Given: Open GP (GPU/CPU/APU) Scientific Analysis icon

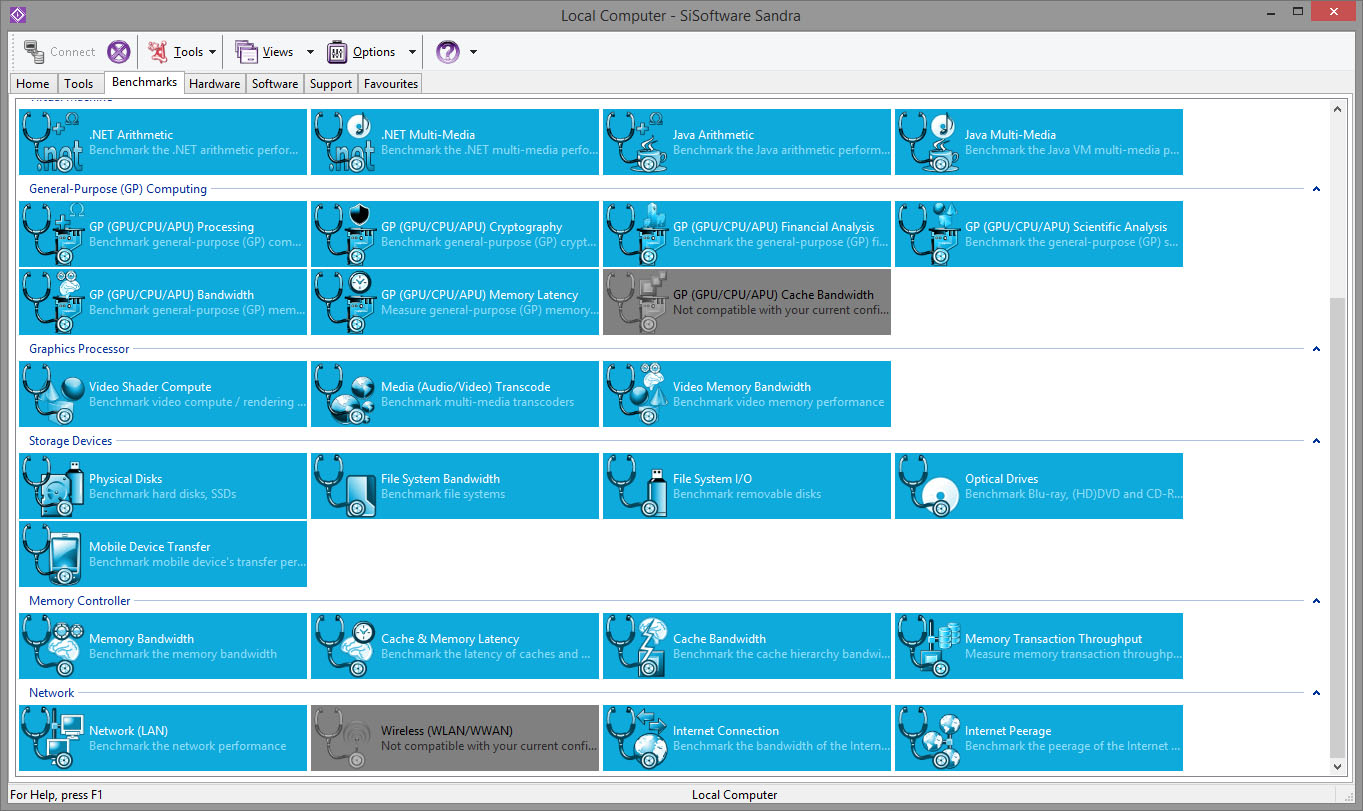Looking at the screenshot, I should (x=929, y=234).
